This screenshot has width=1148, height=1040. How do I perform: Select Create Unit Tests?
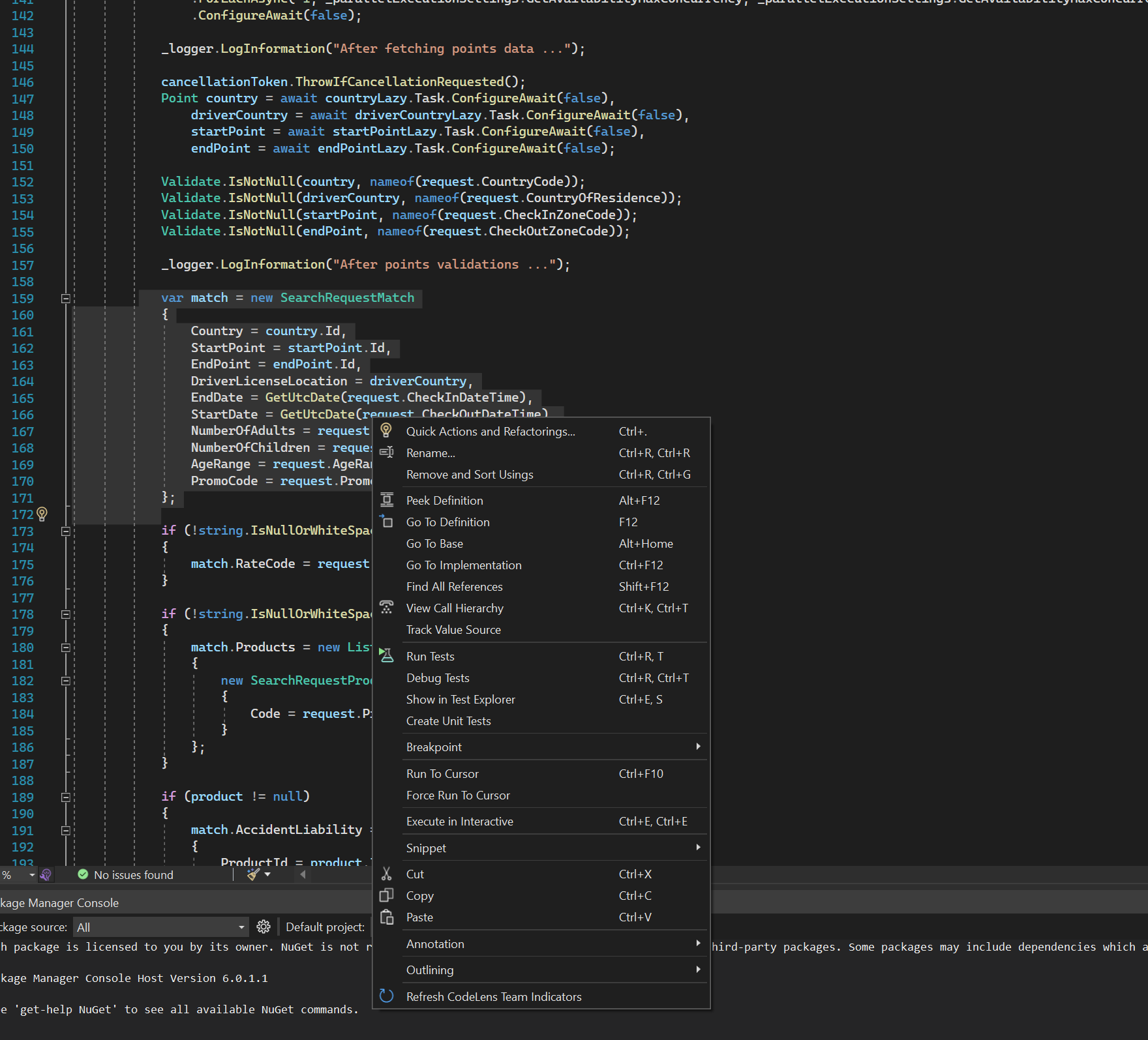click(x=541, y=721)
